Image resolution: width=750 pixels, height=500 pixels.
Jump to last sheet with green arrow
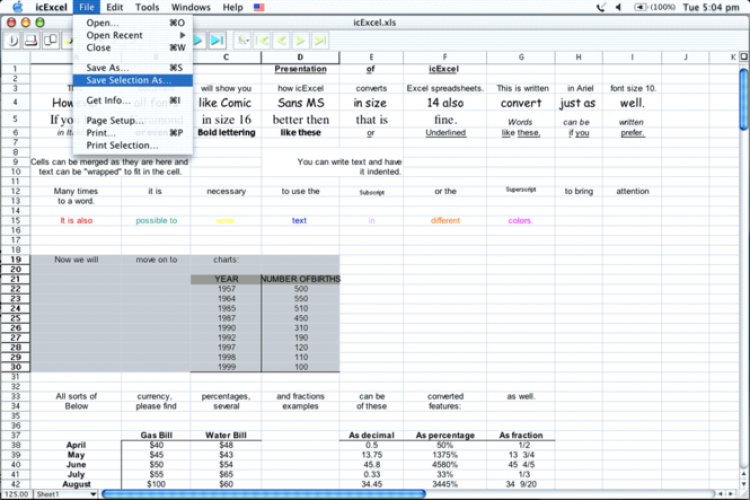[x=320, y=40]
